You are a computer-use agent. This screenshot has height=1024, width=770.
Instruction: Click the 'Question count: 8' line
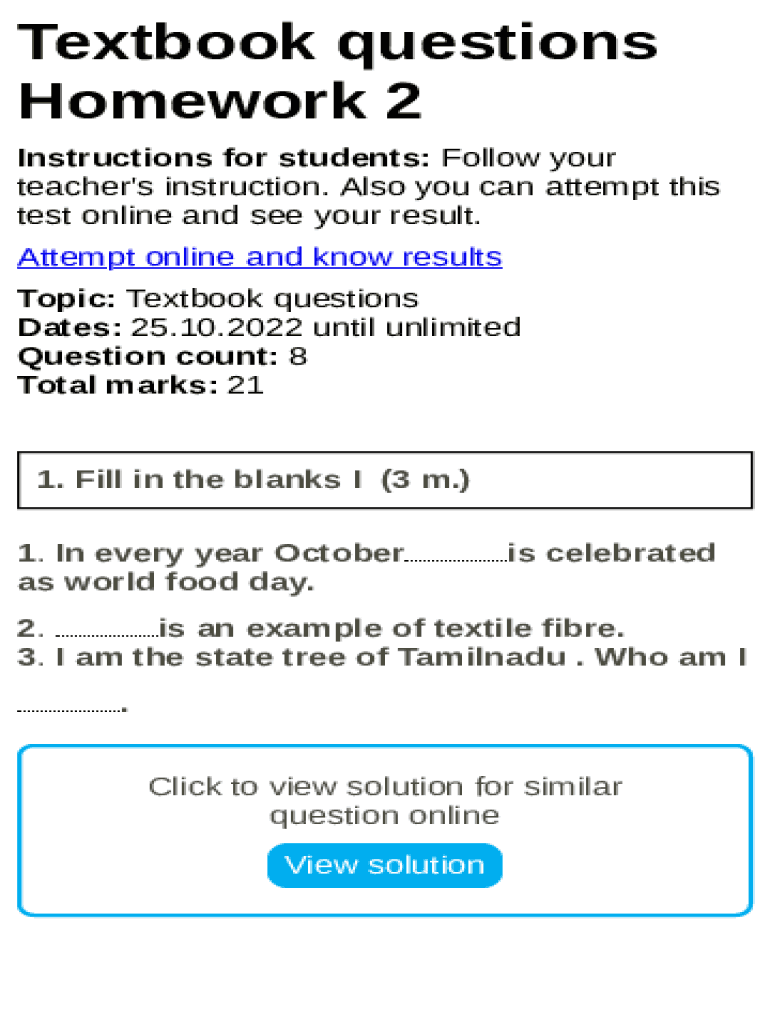click(x=162, y=357)
